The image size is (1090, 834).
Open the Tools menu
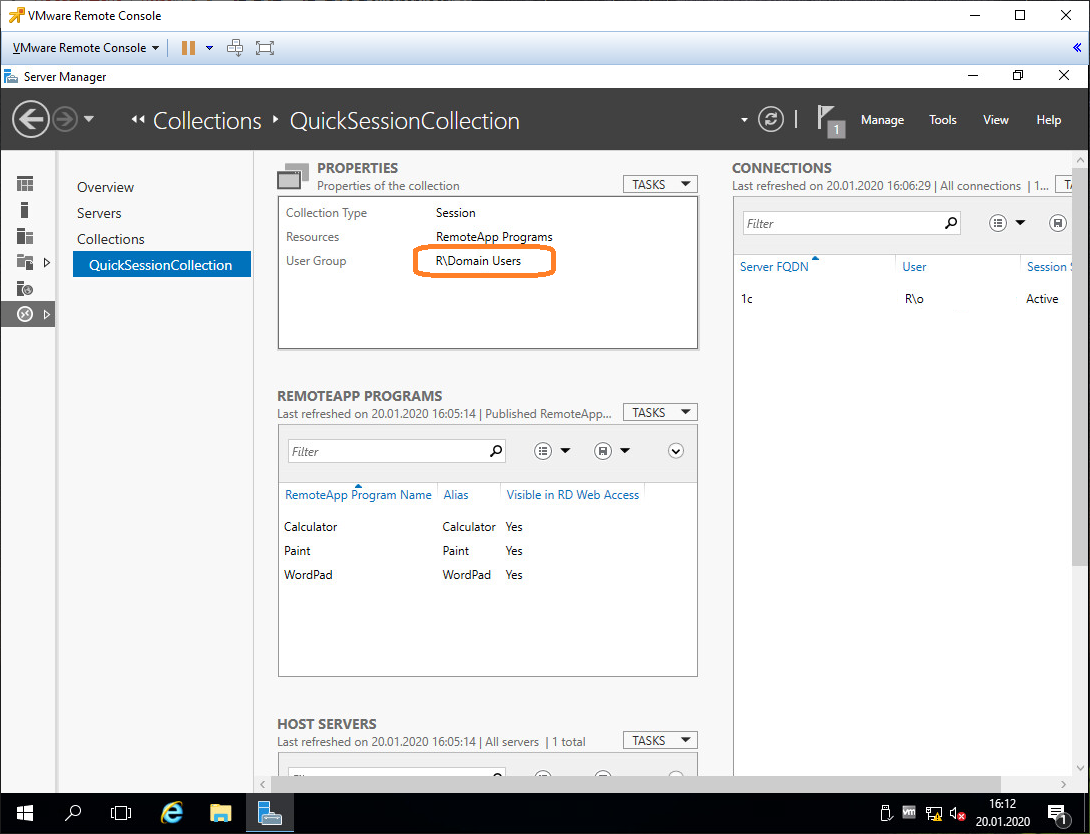click(x=943, y=120)
